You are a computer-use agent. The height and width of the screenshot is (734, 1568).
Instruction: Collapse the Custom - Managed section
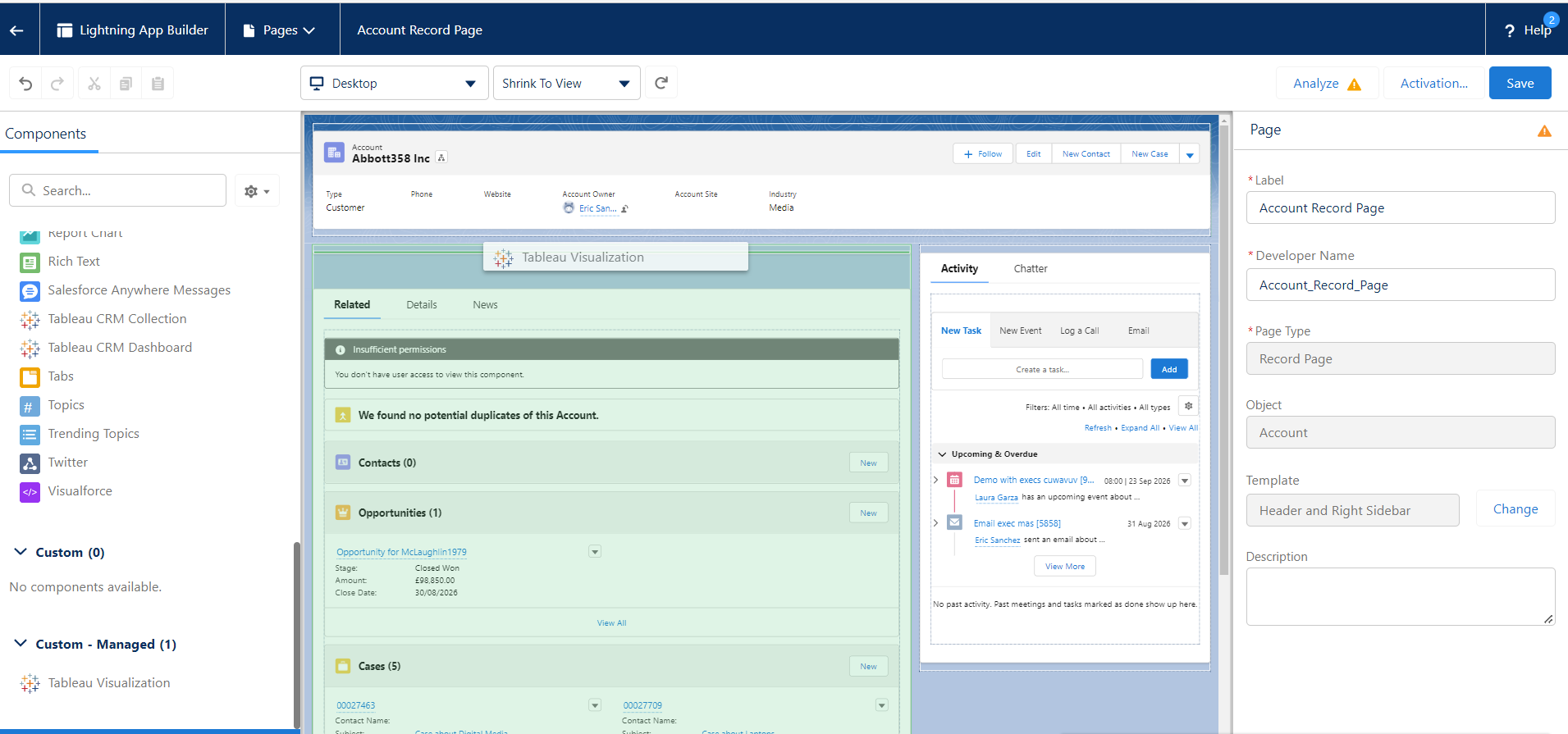(21, 644)
